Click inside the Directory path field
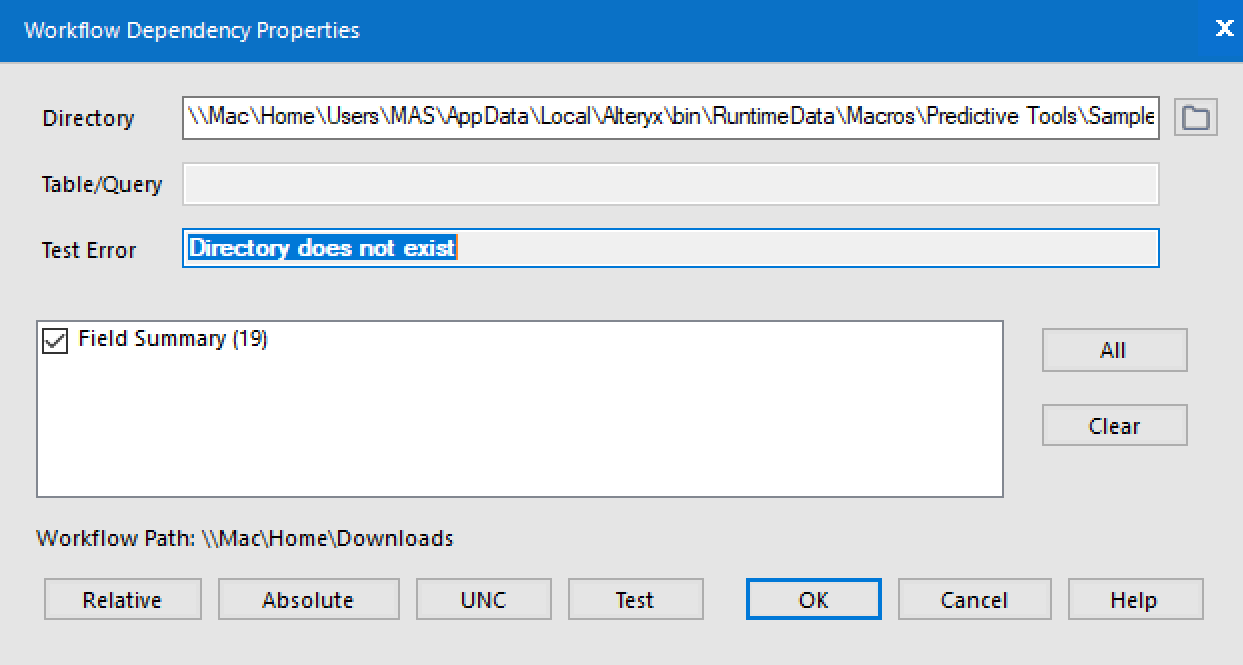This screenshot has width=1243, height=665. [x=670, y=117]
